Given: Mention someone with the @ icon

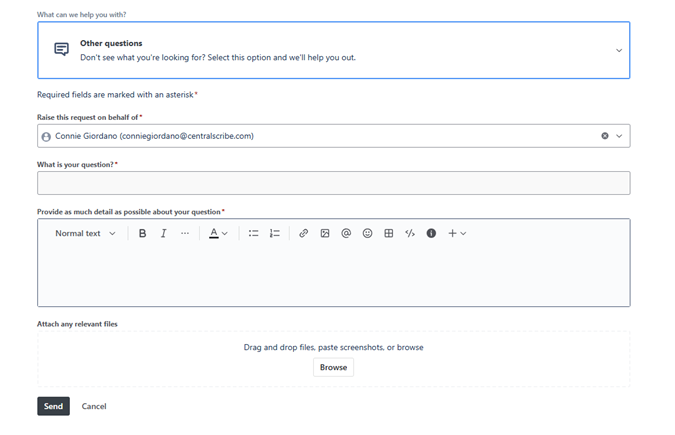Looking at the screenshot, I should coord(346,233).
